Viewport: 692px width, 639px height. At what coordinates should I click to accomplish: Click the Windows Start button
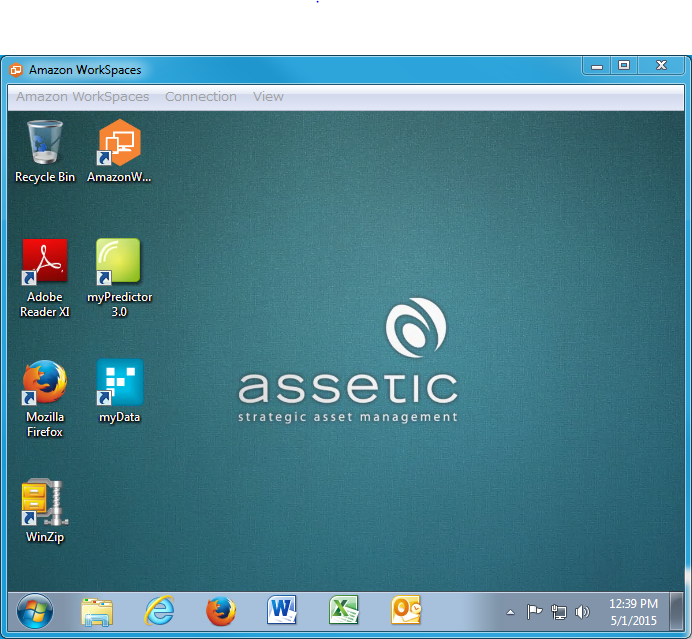click(35, 610)
